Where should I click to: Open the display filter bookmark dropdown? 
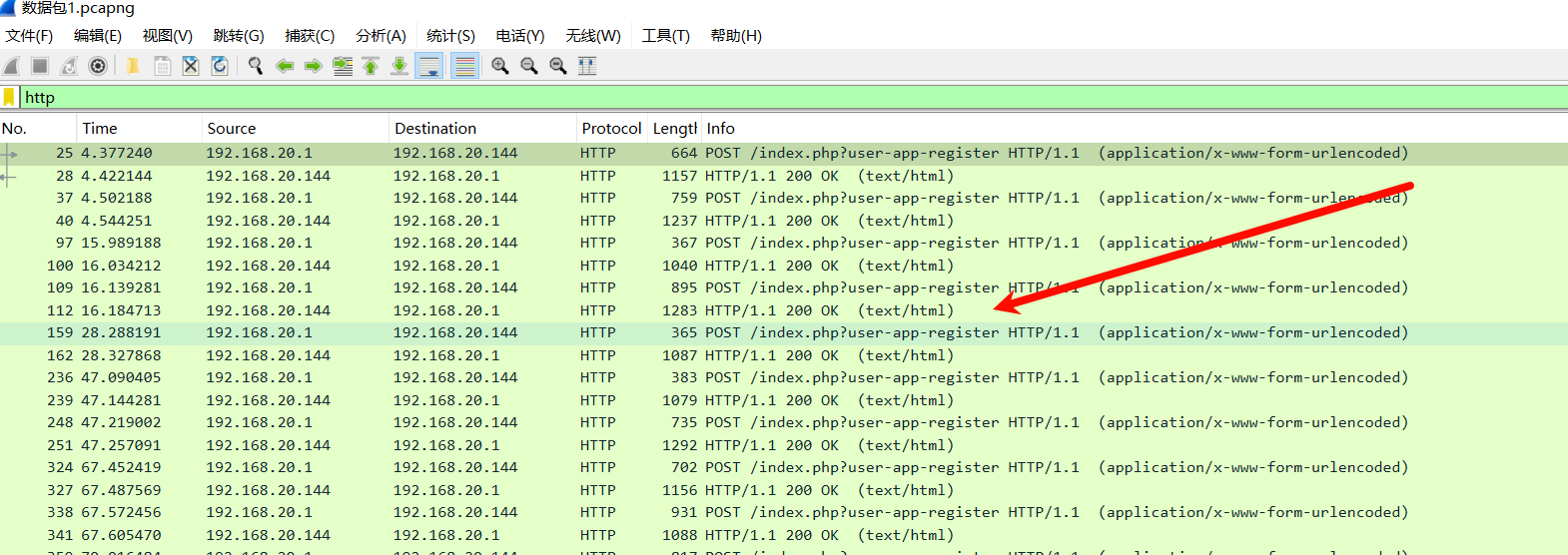coord(9,97)
